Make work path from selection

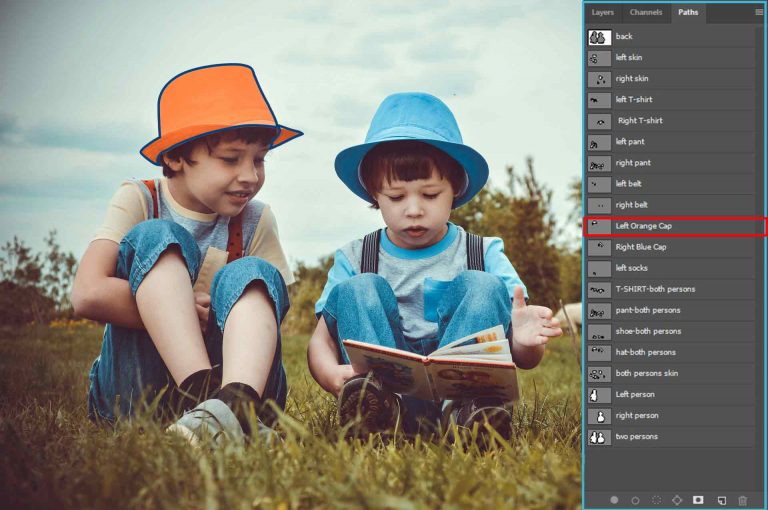677,500
